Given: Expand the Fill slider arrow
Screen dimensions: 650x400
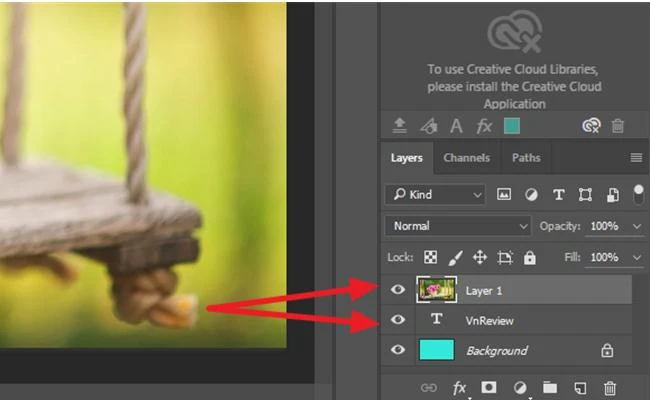Looking at the screenshot, I should coord(637,258).
